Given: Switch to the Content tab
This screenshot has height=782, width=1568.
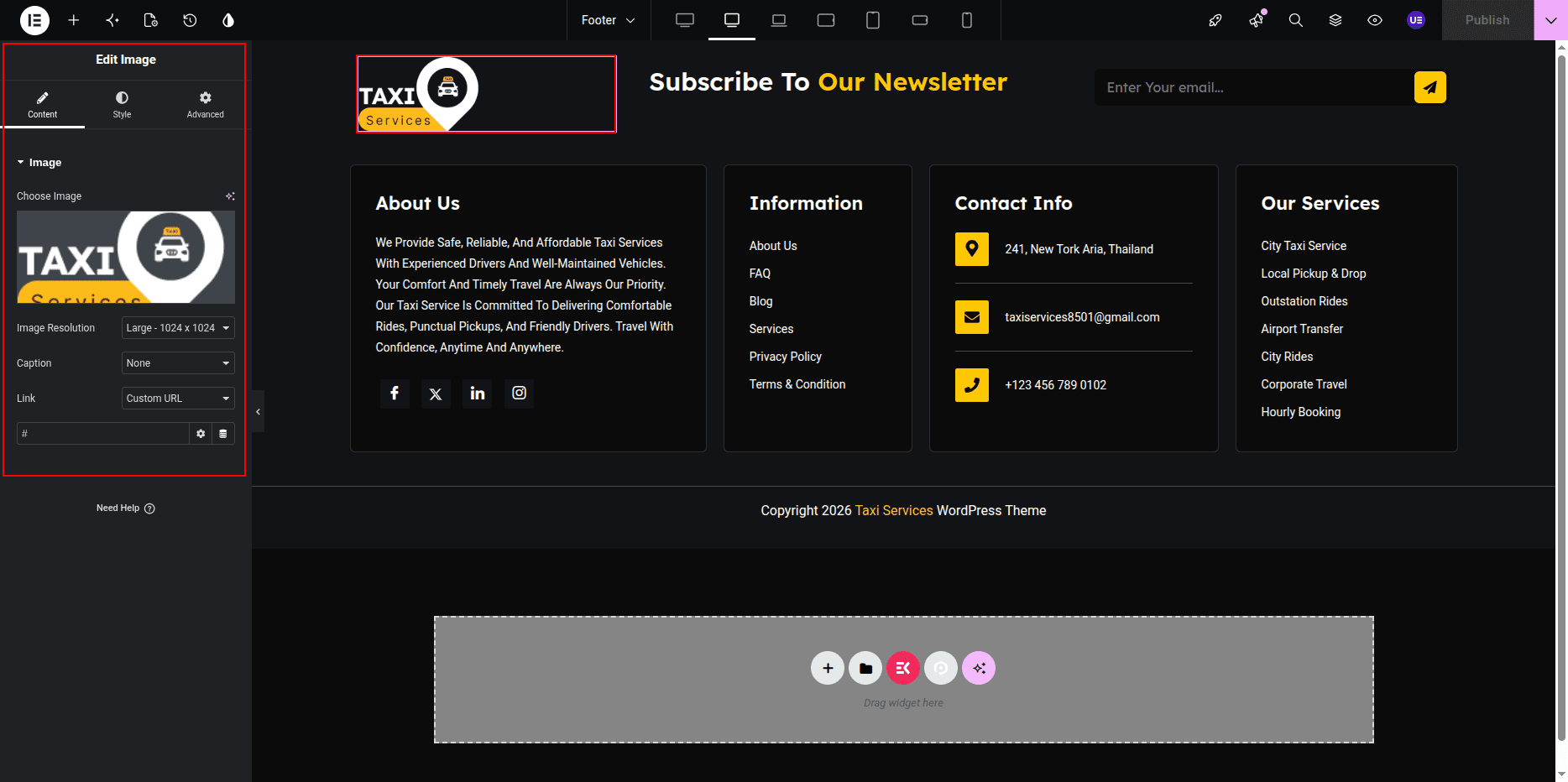Looking at the screenshot, I should [43, 105].
